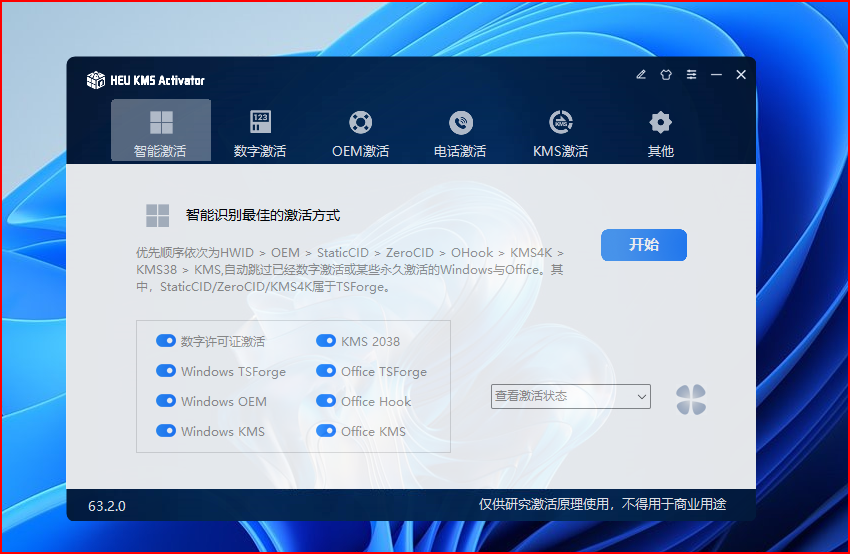Select the KMS激活 tab
This screenshot has width=850, height=554.
pos(561,133)
